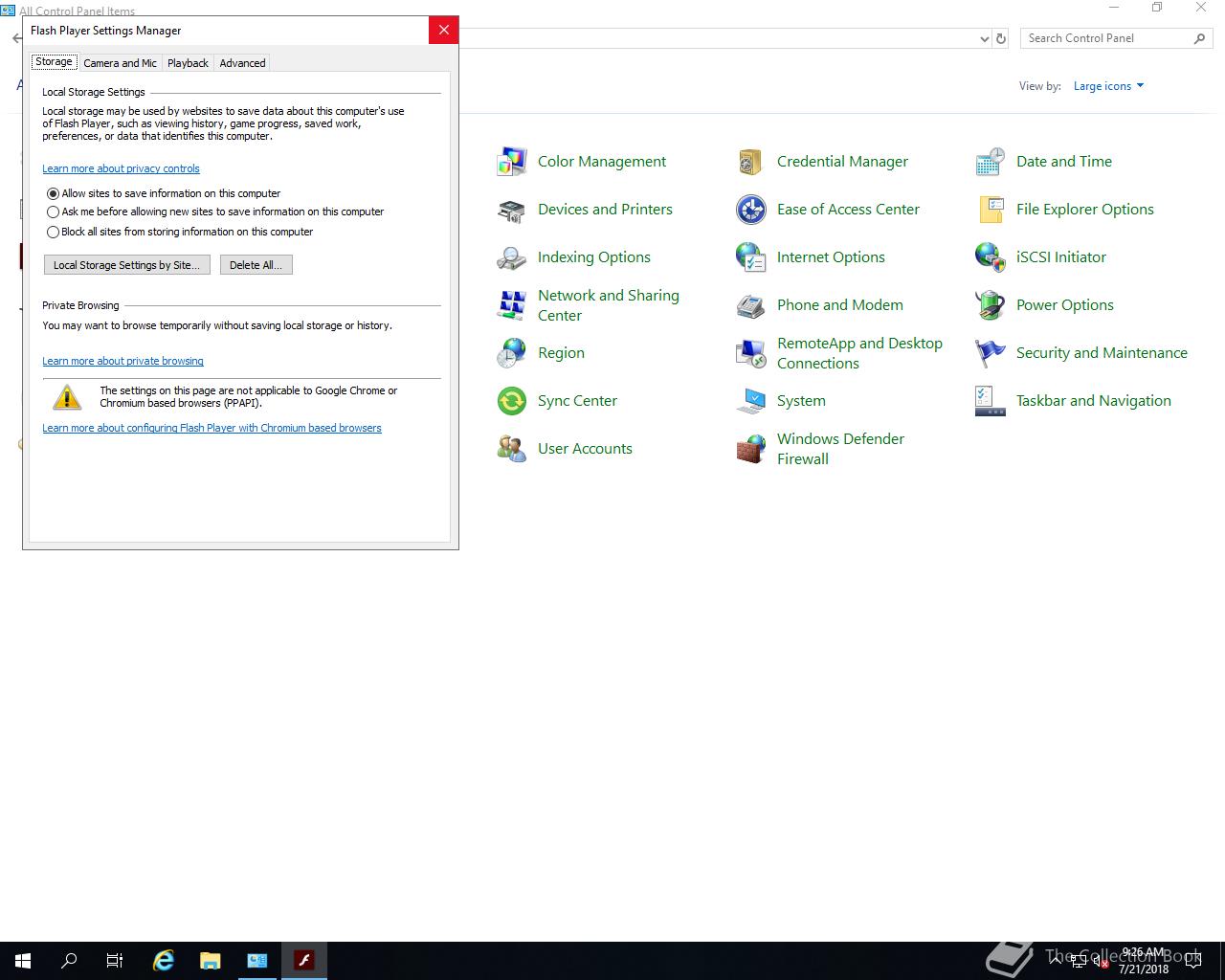Open the Date and Time link text

click(x=1064, y=162)
